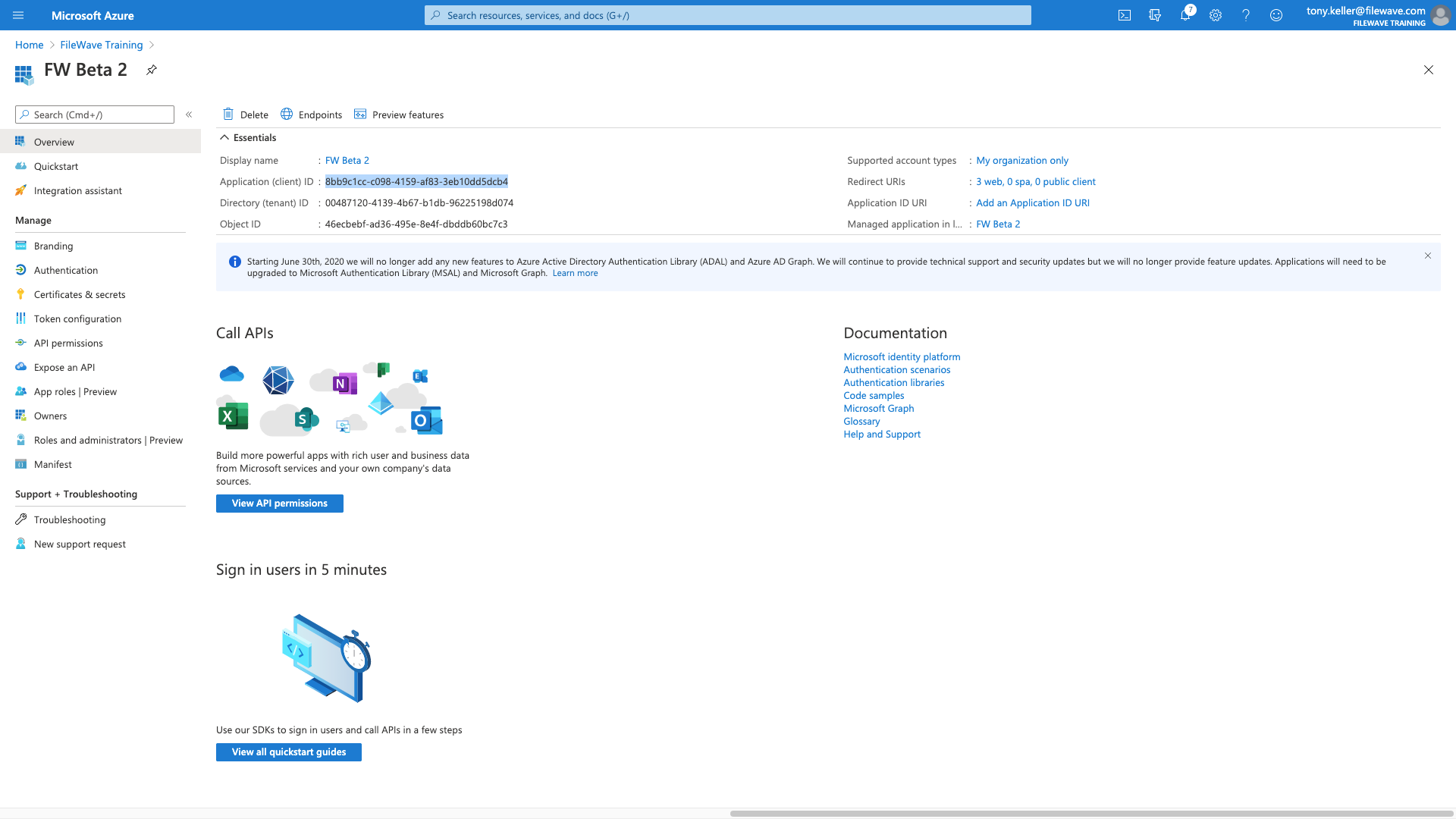Open Cloud Shell from top bar
This screenshot has height=819, width=1456.
[x=1125, y=15]
